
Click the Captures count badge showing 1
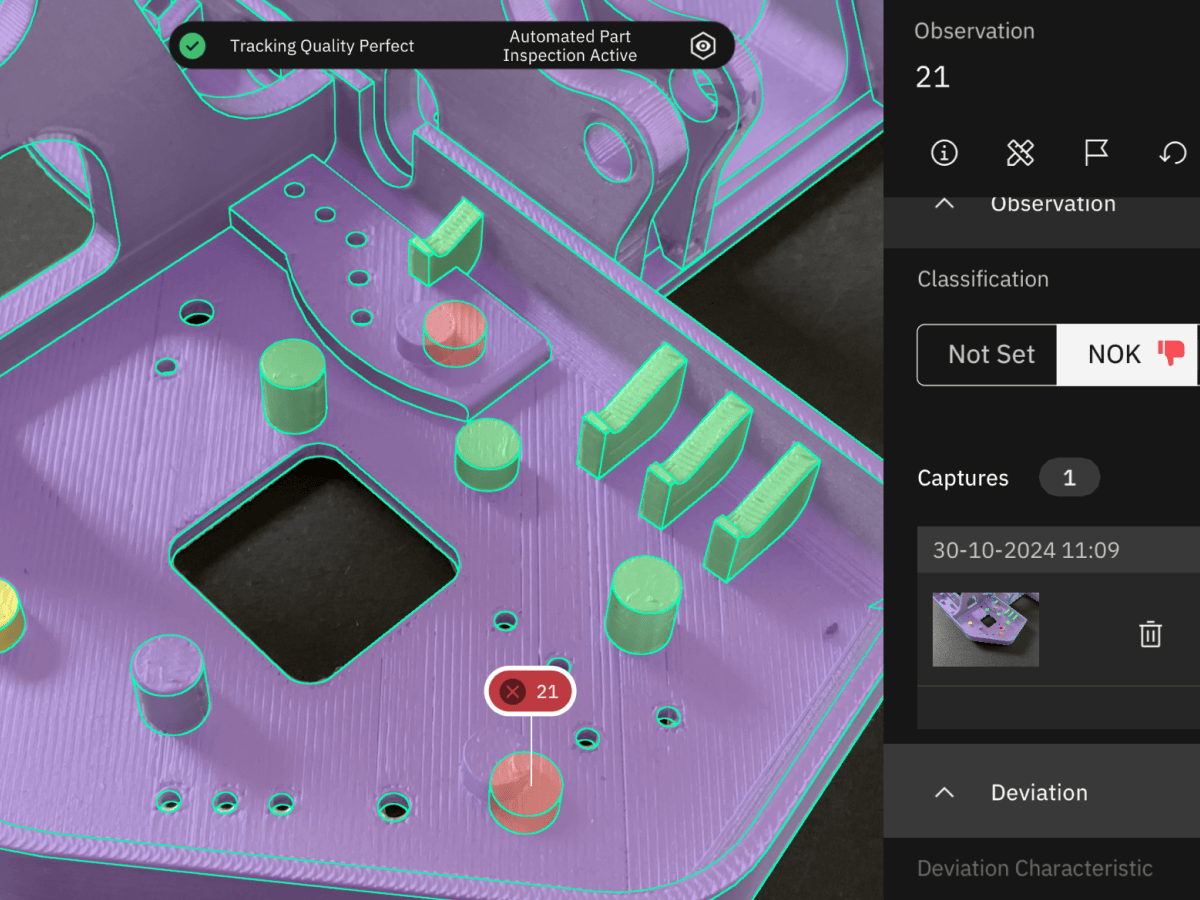pos(1068,478)
